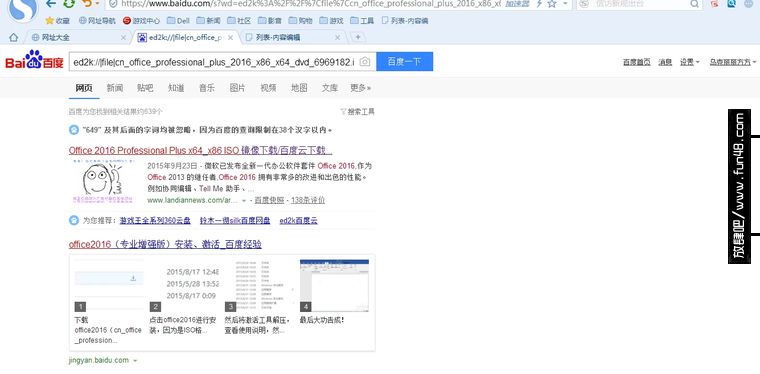Expand the 更多» more categories
The image size is (760, 374).
click(360, 88)
